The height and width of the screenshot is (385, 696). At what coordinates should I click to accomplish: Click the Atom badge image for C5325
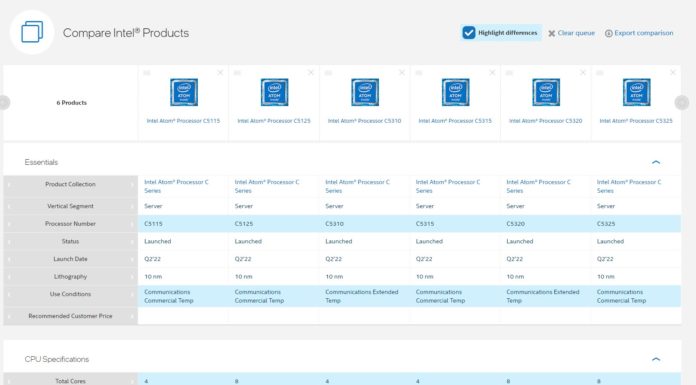637,92
